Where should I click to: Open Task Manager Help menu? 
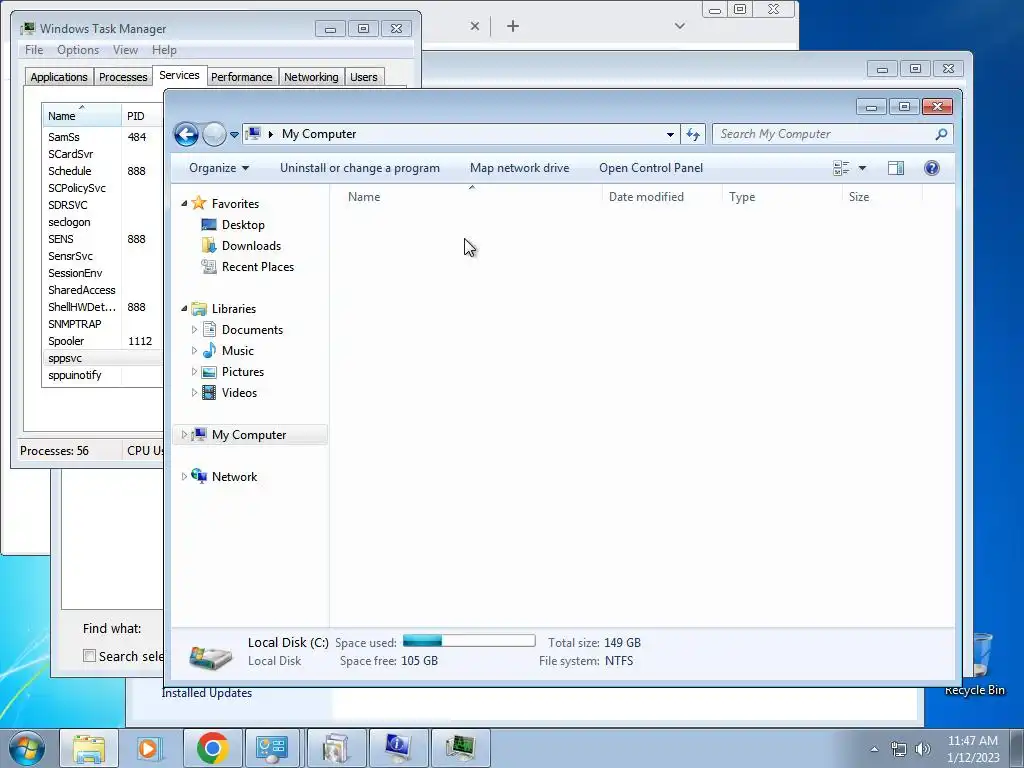[165, 50]
